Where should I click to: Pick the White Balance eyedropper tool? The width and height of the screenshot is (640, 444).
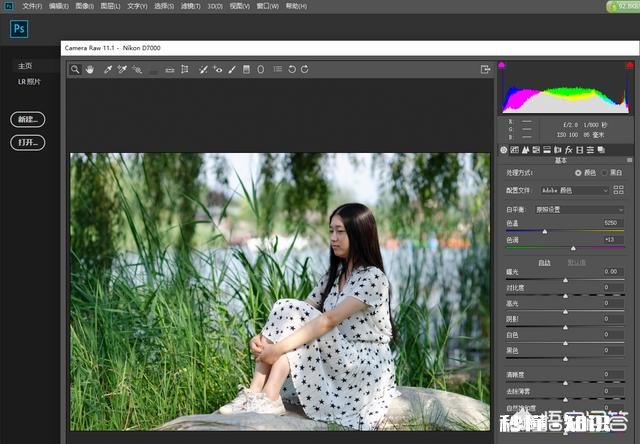[x=106, y=70]
